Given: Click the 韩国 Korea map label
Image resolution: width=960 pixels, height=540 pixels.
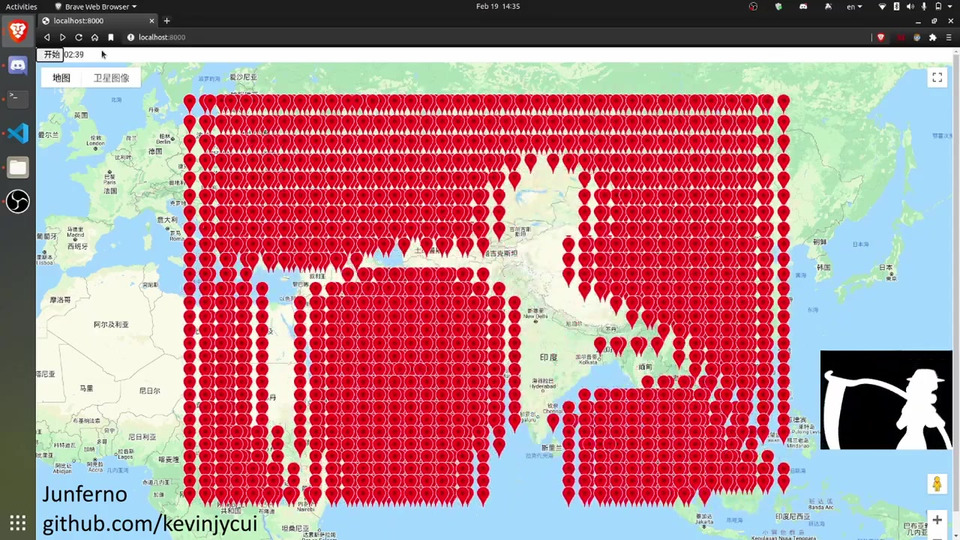Looking at the screenshot, I should pos(824,268).
